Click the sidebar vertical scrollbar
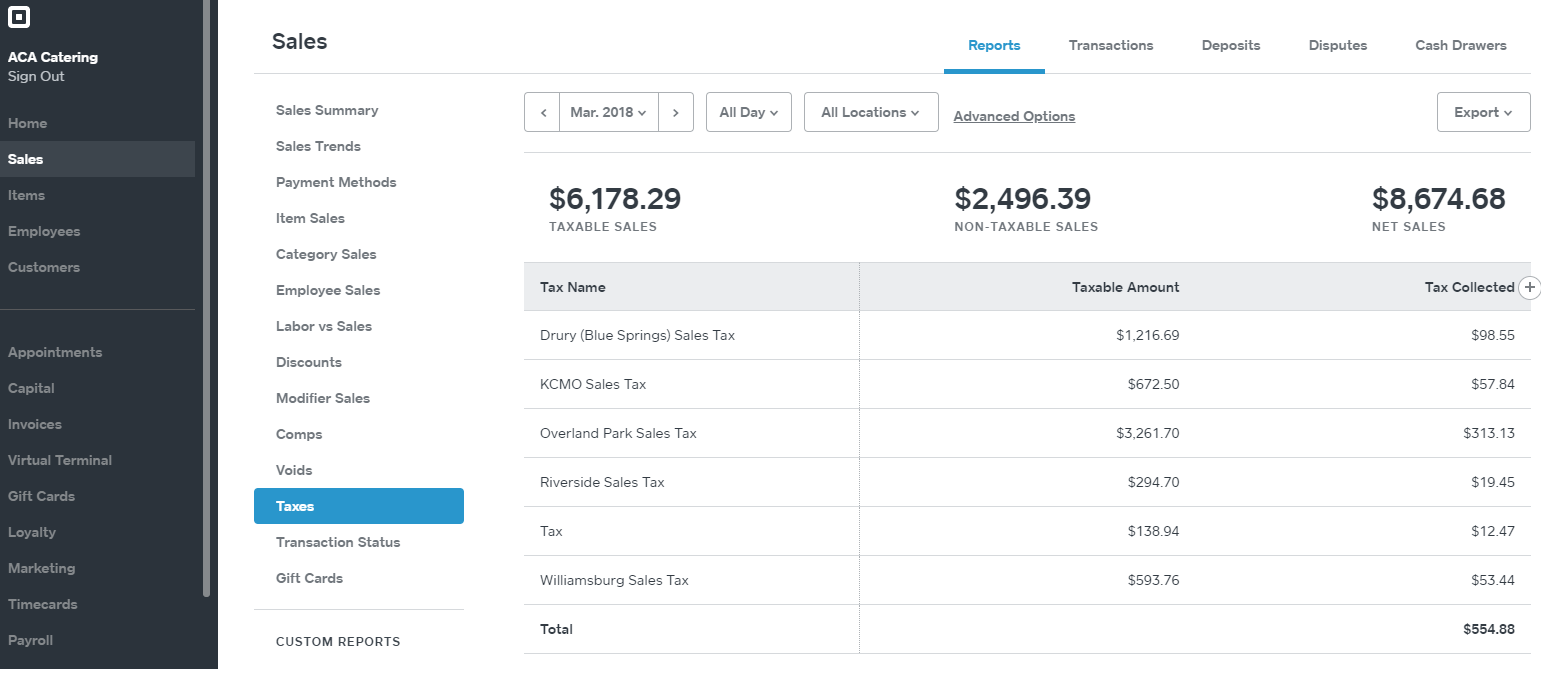The width and height of the screenshot is (1552, 677). pyautogui.click(x=207, y=298)
